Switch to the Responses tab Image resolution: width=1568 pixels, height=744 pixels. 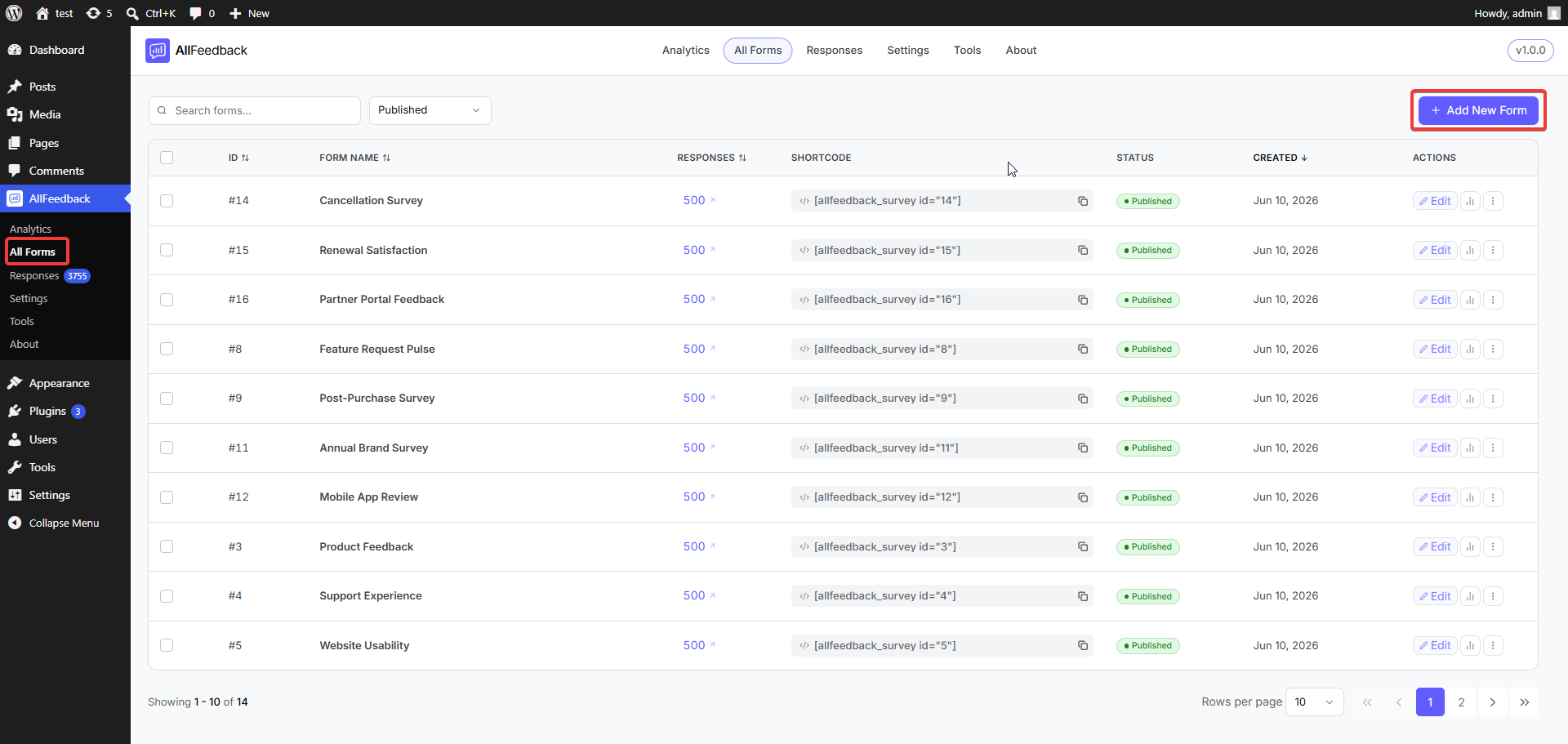tap(834, 51)
